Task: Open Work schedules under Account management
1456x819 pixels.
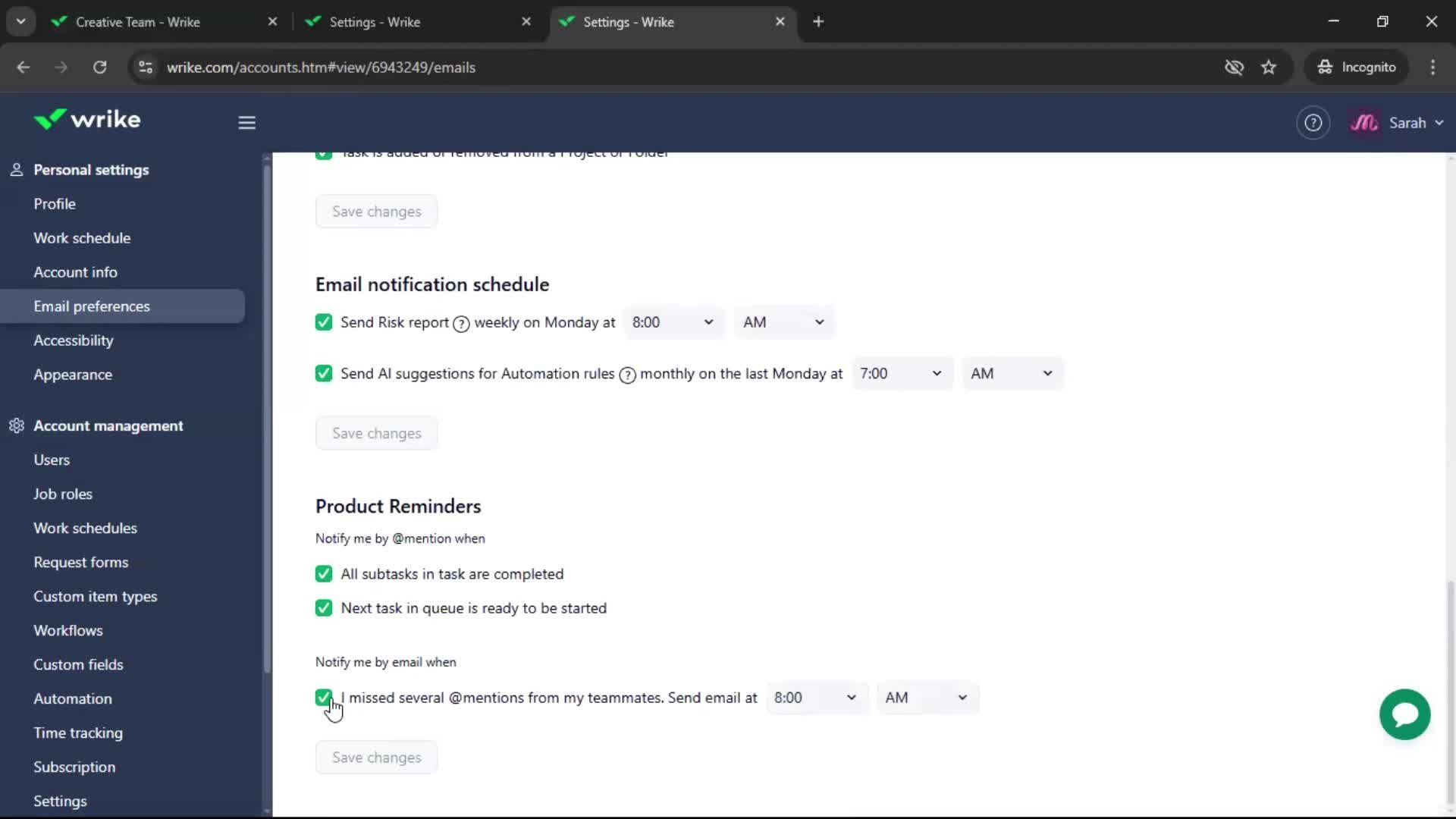Action: (85, 529)
